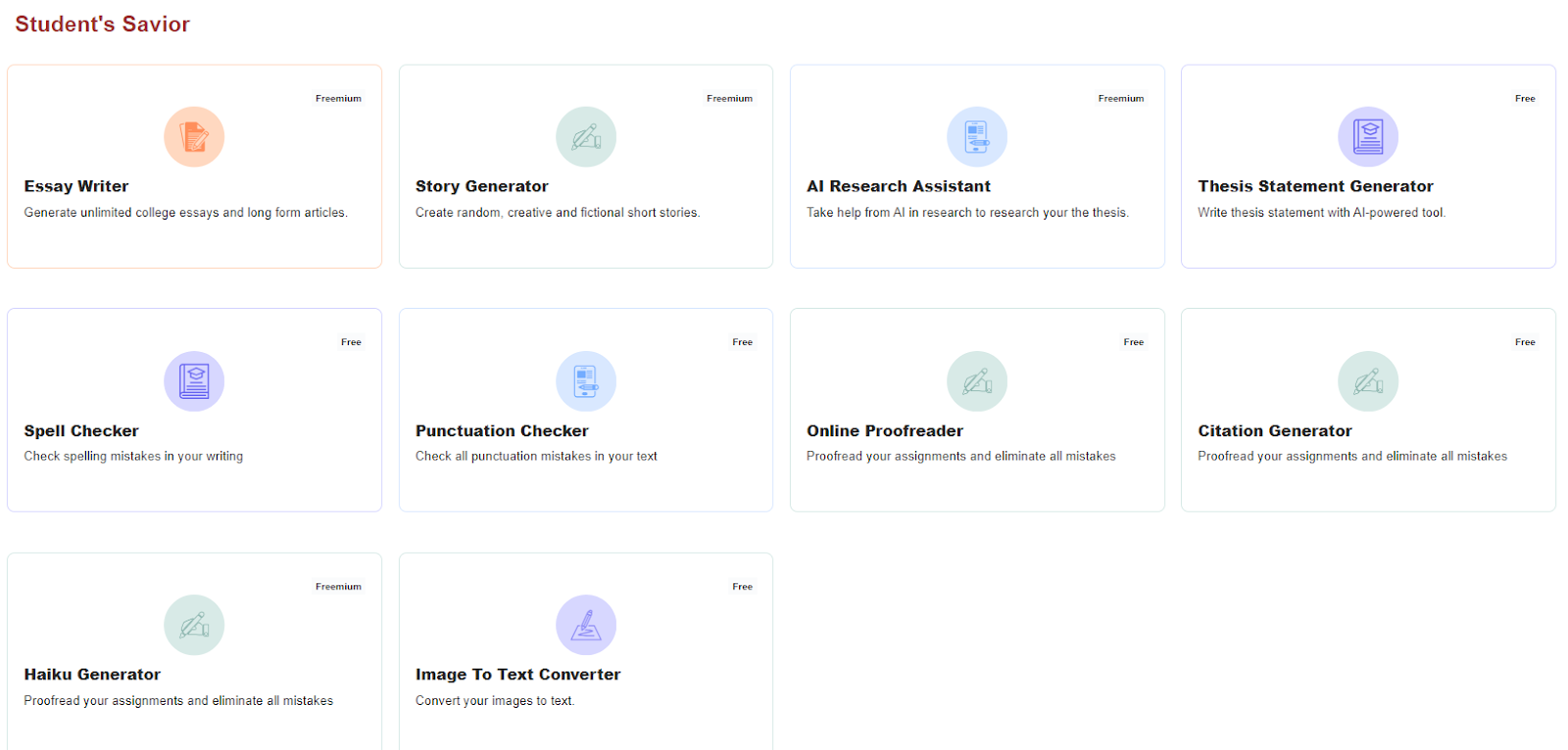Click the AI Research Assistant phone icon

tap(977, 136)
